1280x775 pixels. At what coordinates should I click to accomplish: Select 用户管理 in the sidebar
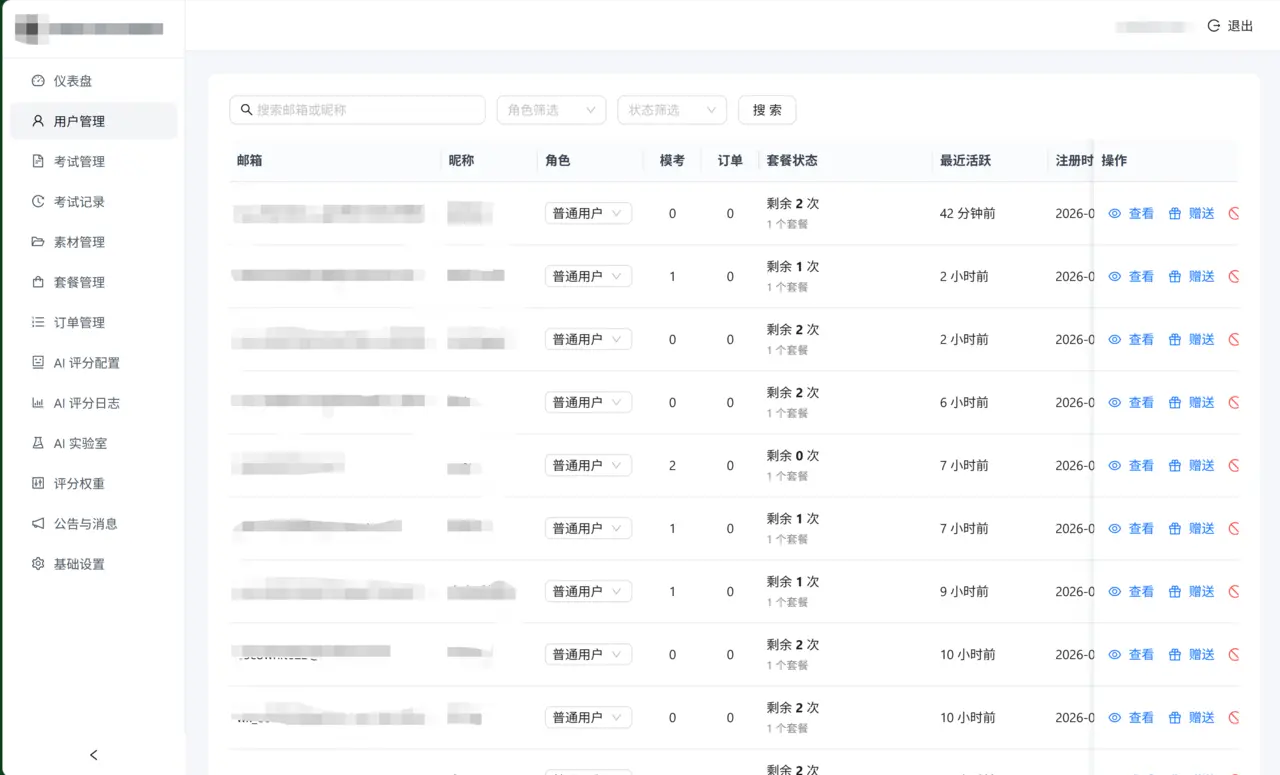click(93, 121)
